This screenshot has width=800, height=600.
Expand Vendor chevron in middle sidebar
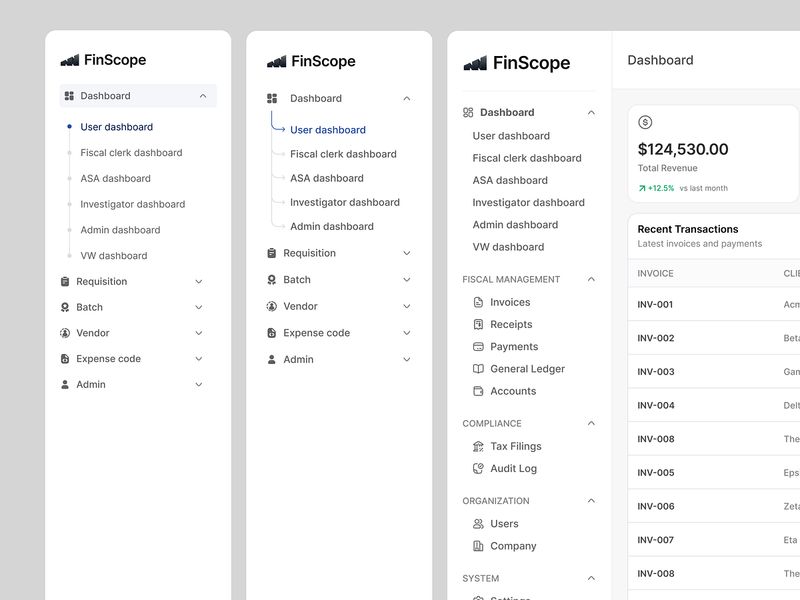click(x=407, y=306)
